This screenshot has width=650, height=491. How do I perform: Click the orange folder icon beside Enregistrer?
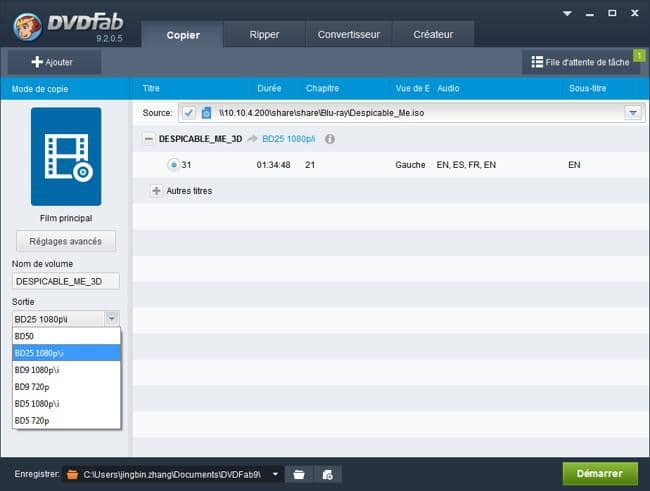(x=73, y=474)
